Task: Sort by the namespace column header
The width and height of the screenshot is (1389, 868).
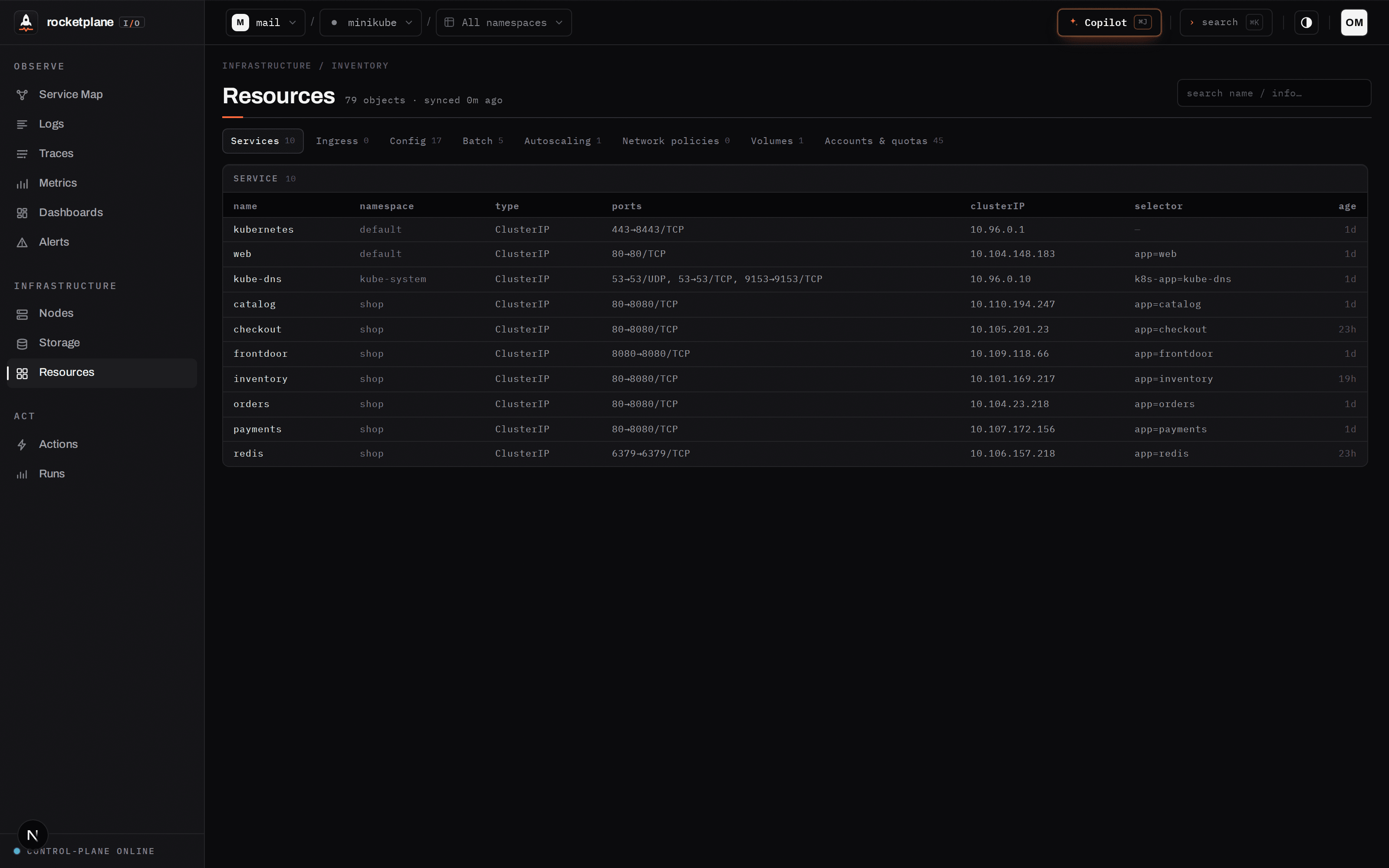Action: (x=386, y=206)
